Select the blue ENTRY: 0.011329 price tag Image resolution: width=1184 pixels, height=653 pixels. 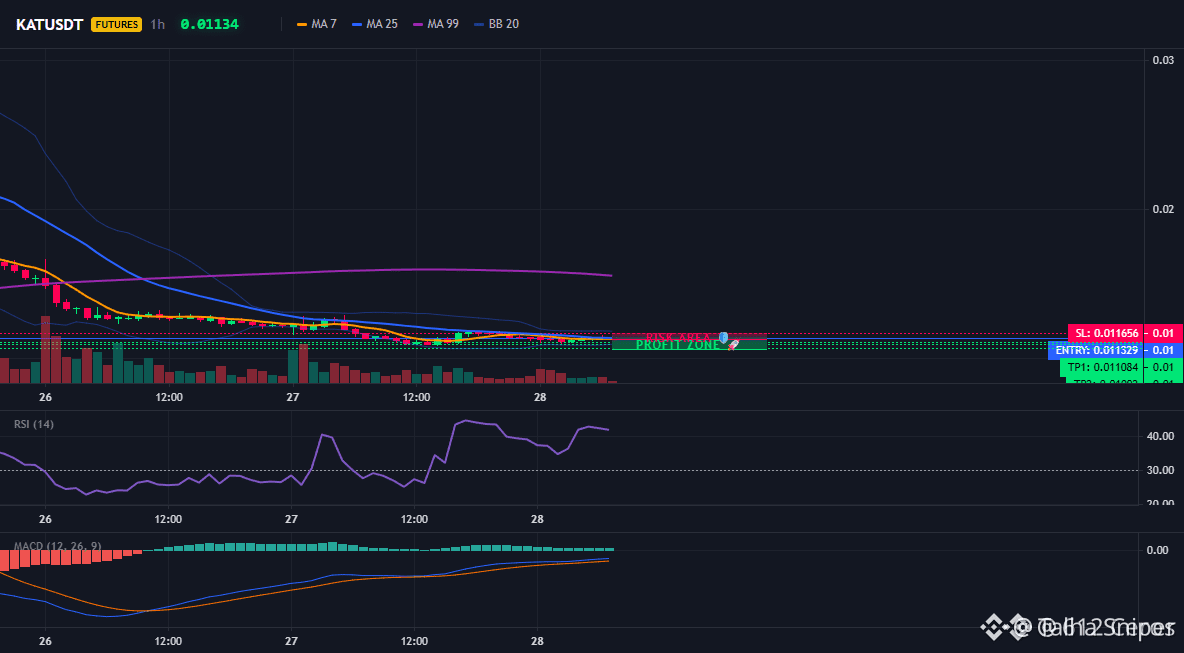coord(1096,350)
